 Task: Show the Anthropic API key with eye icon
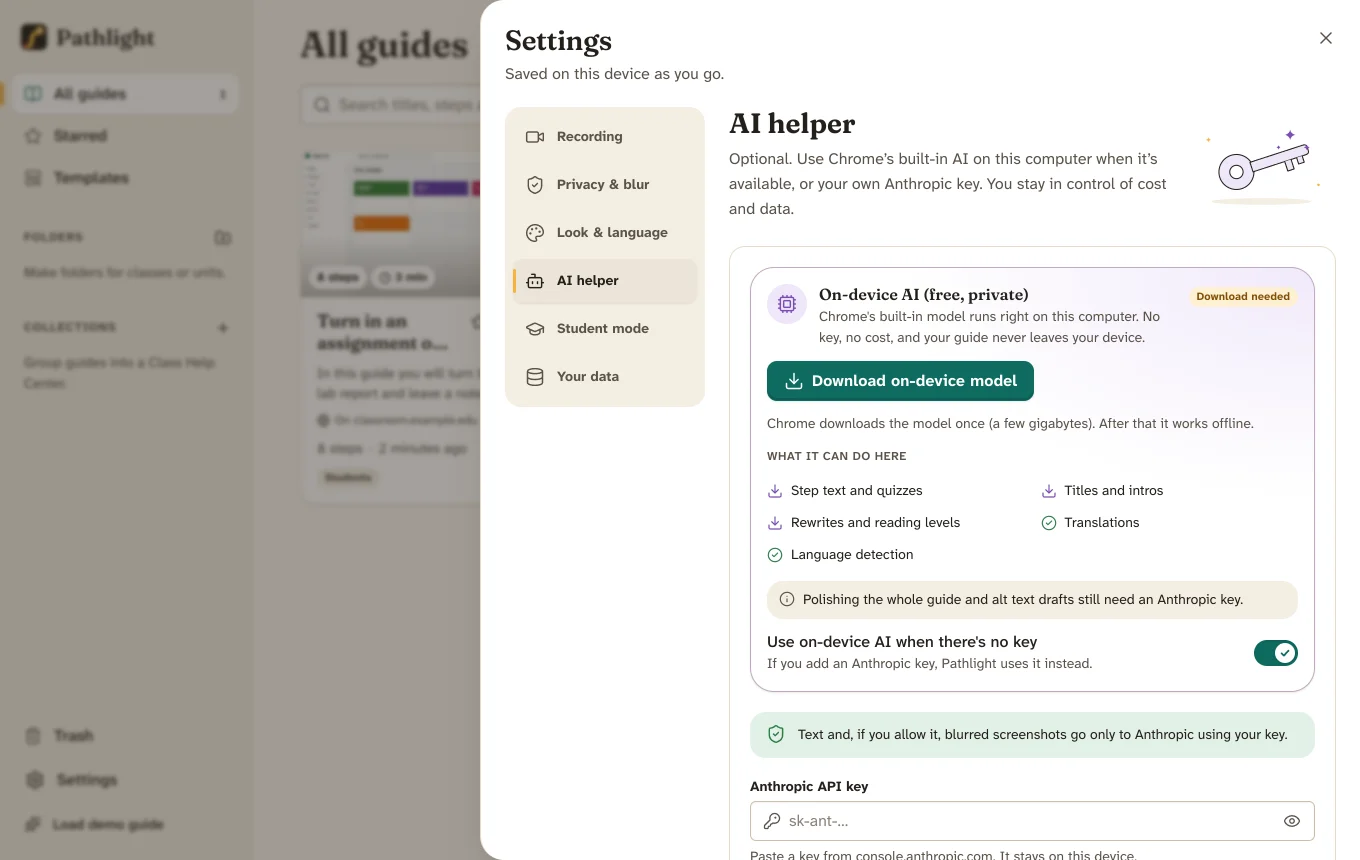click(1292, 821)
